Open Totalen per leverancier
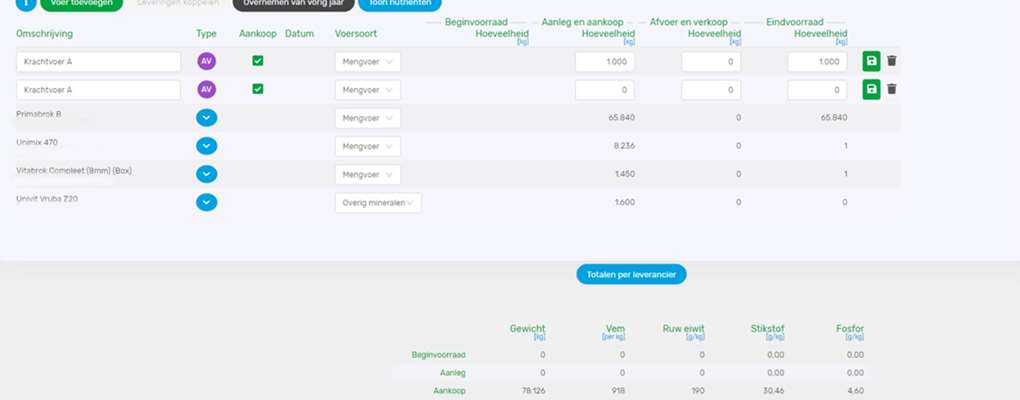Screen dimensions: 1020x400 pos(631,274)
